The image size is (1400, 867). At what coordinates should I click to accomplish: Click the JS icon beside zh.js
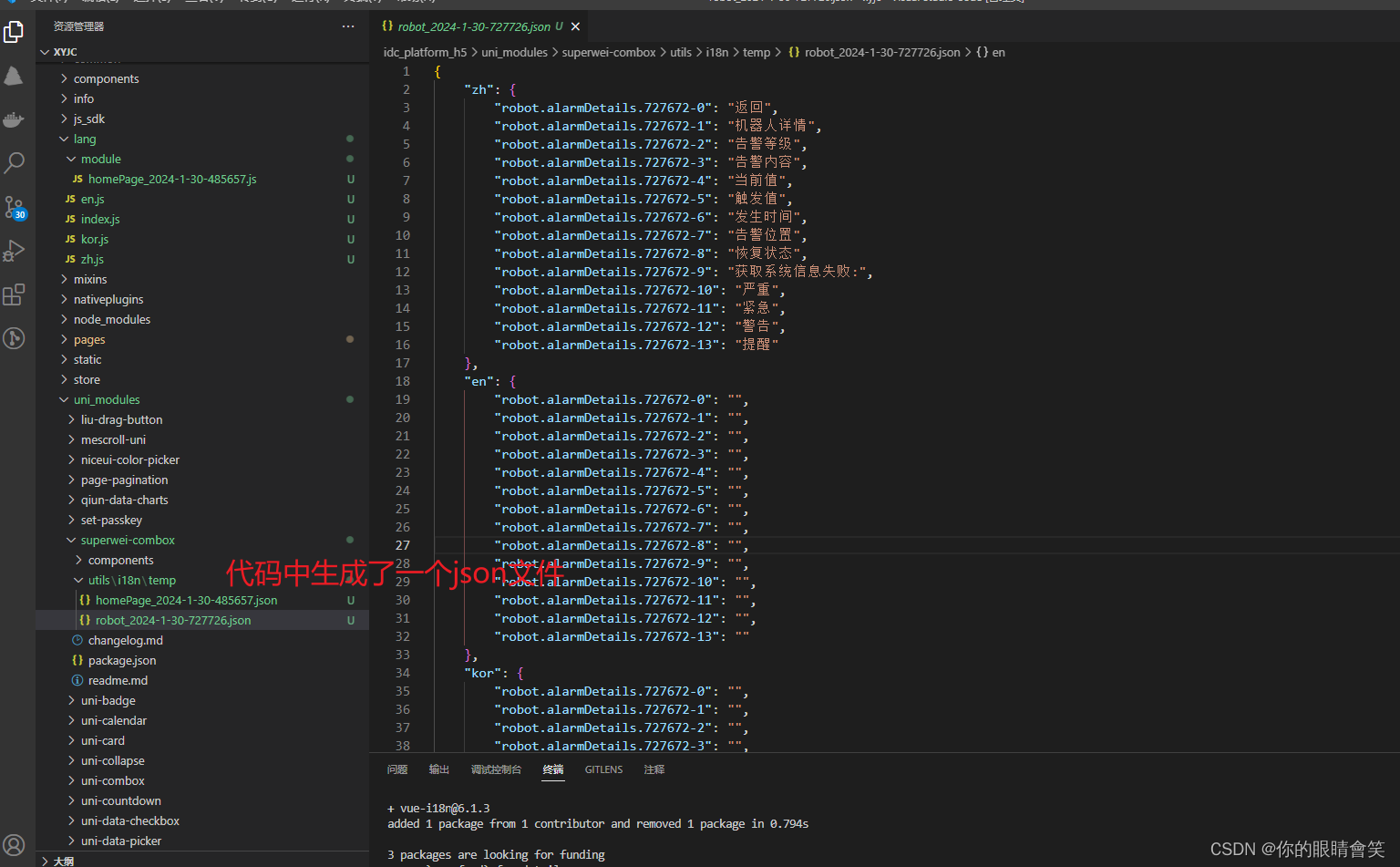pyautogui.click(x=70, y=259)
